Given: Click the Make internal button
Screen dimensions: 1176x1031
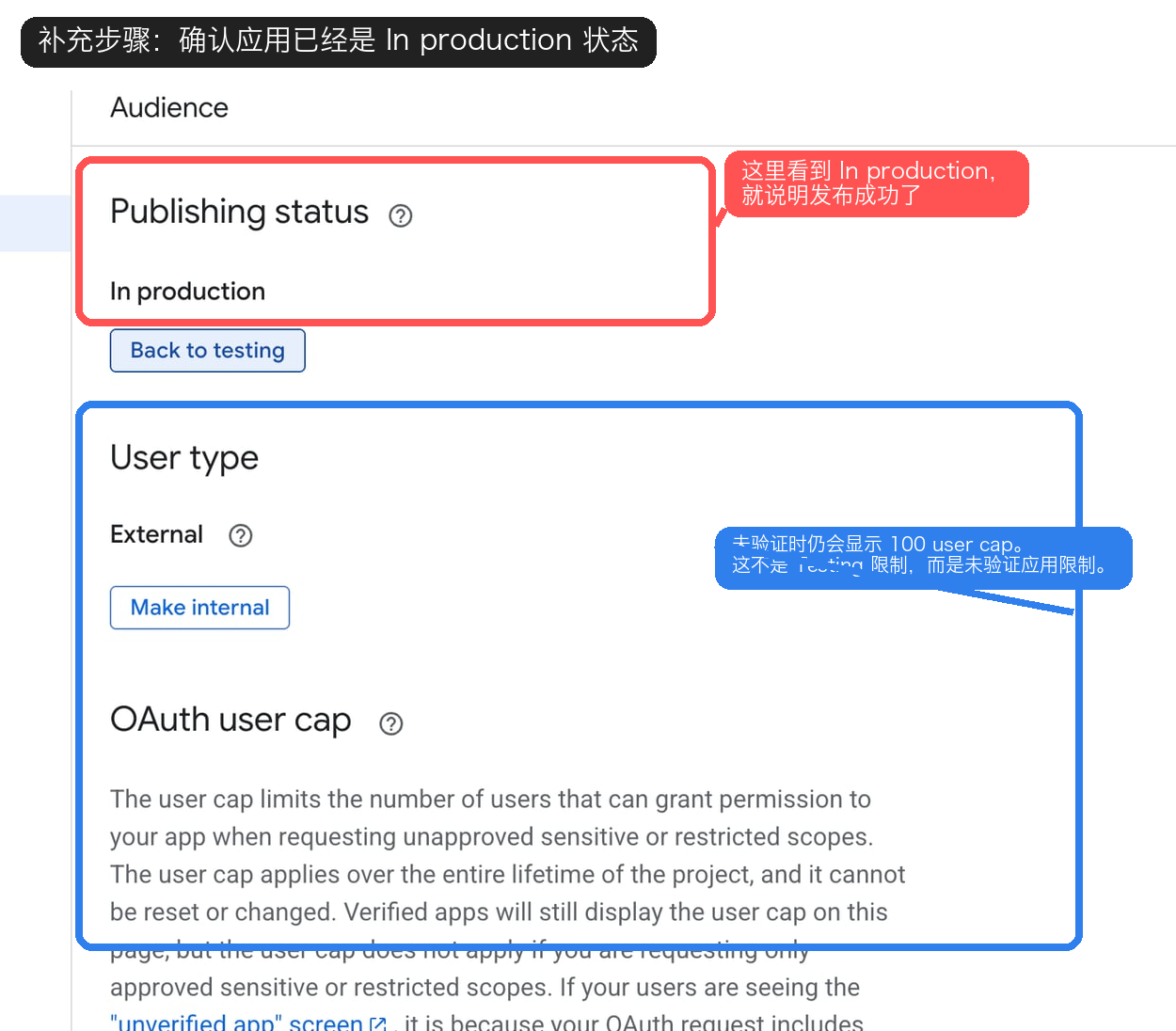Looking at the screenshot, I should pos(199,608).
